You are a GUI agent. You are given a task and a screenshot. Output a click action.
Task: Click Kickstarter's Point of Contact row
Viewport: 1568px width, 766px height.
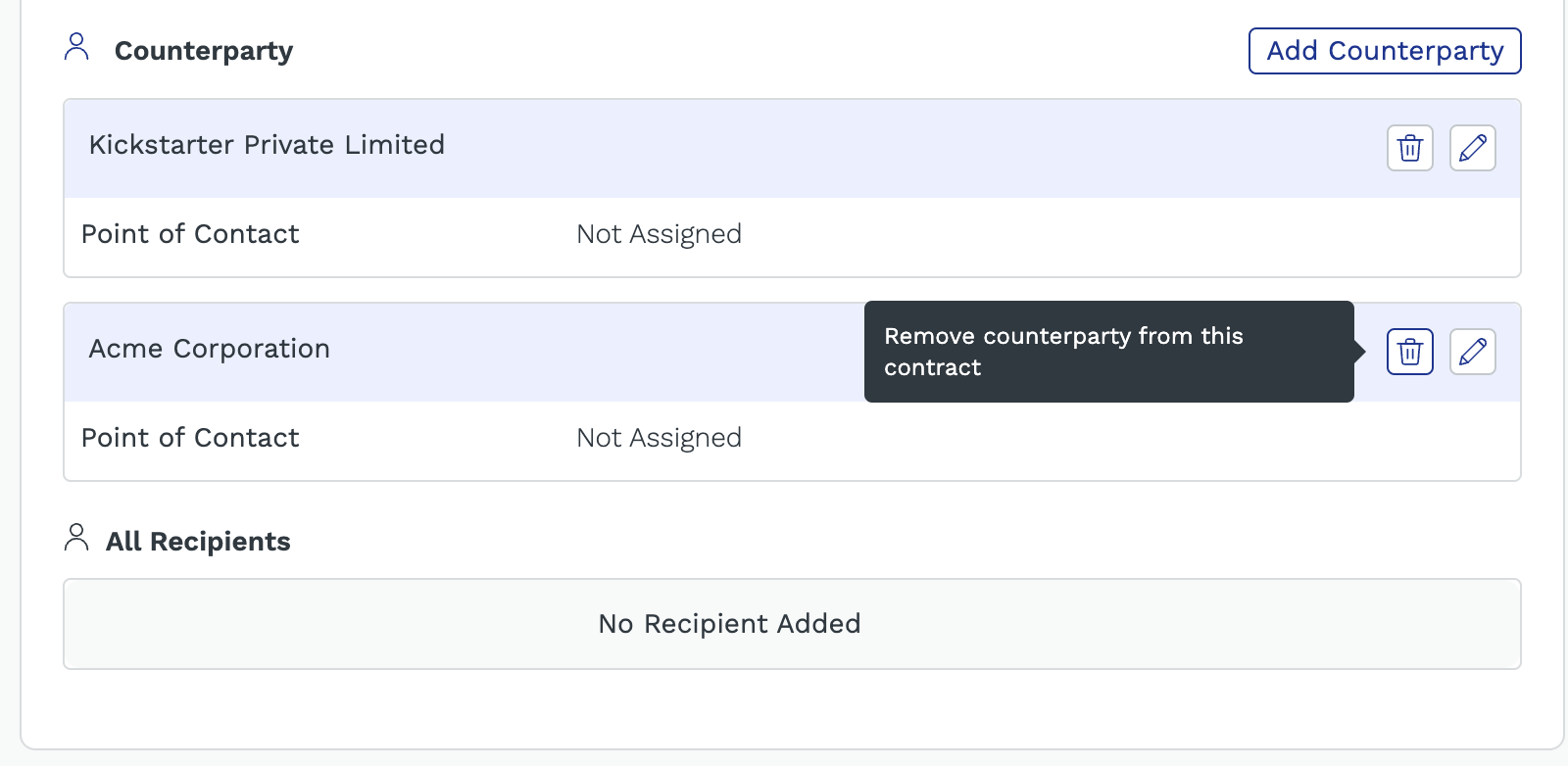792,236
